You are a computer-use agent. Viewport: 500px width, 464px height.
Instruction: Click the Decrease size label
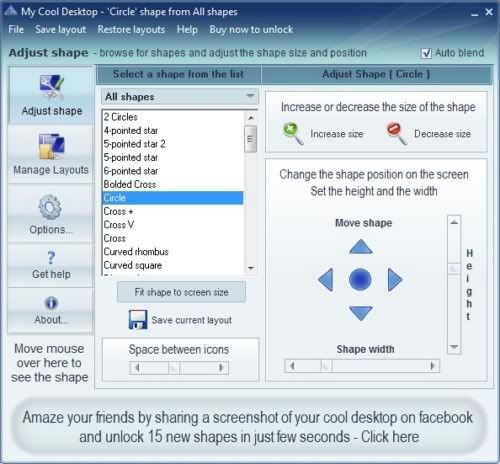tap(442, 134)
